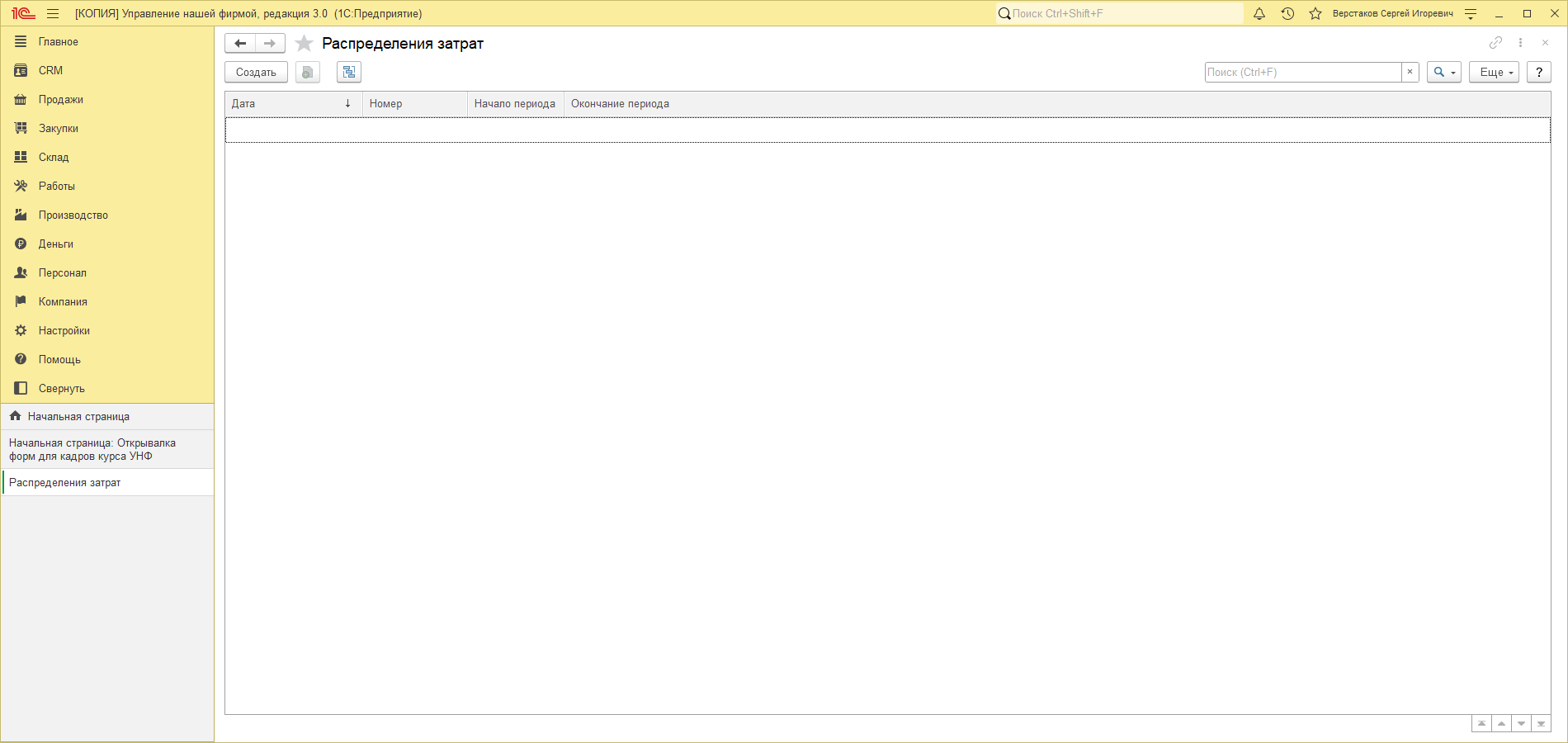Open help with the question mark button
The height and width of the screenshot is (743, 1568).
(1538, 72)
